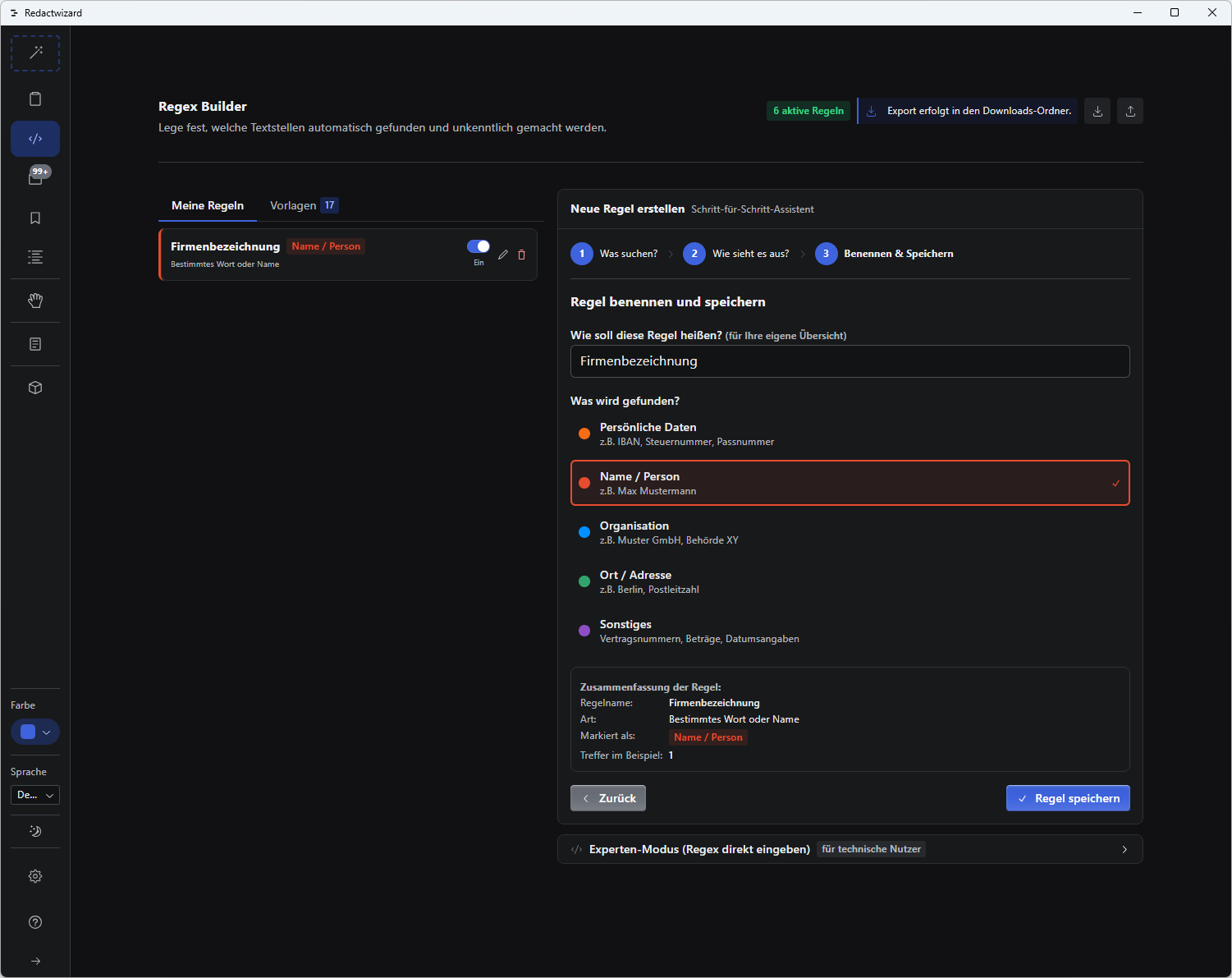
Task: Click the Firmenbezeichnung rule card title
Action: [x=226, y=246]
